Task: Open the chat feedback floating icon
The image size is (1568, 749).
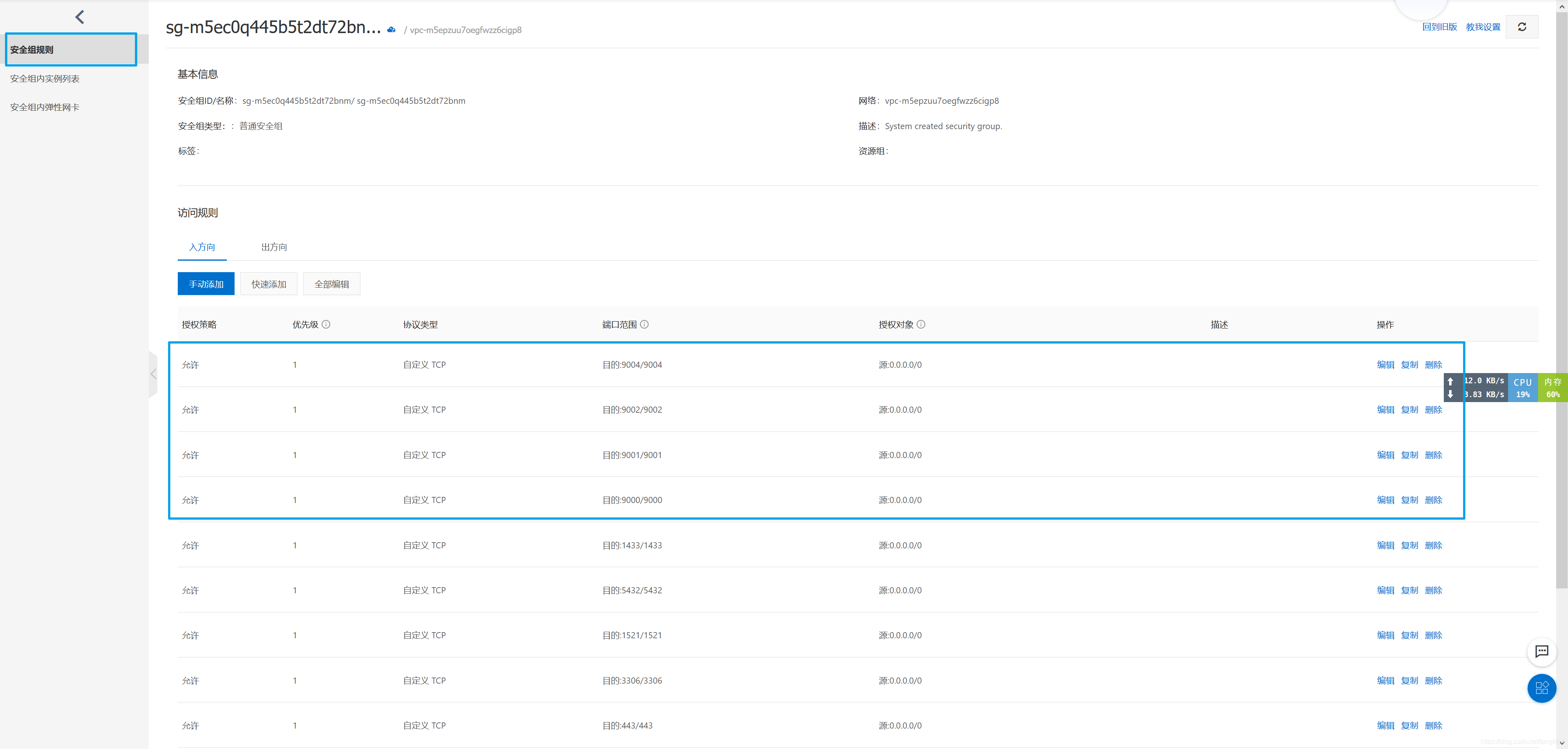Action: (1541, 652)
